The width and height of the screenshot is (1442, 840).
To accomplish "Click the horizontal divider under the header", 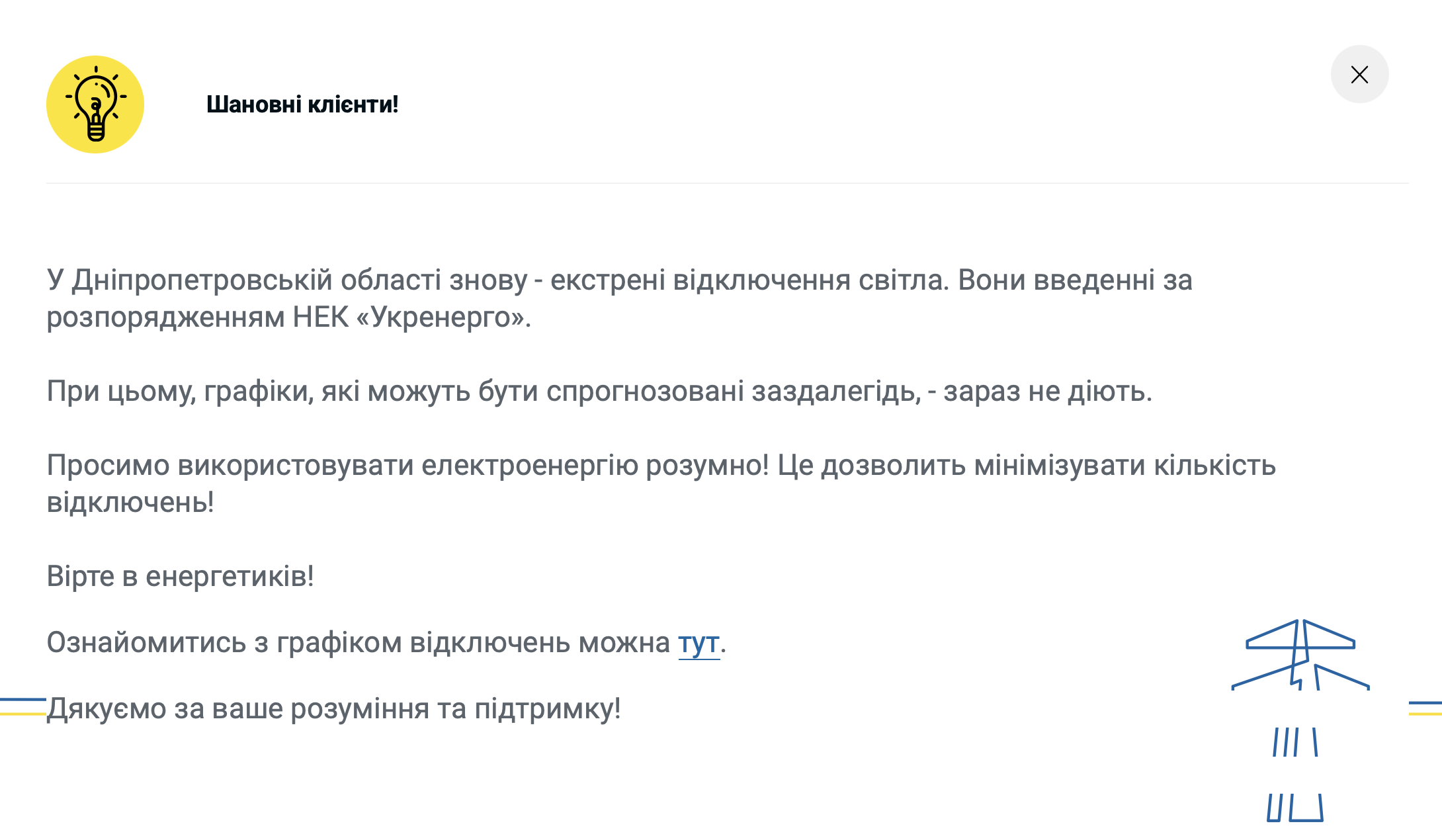I will click(728, 183).
